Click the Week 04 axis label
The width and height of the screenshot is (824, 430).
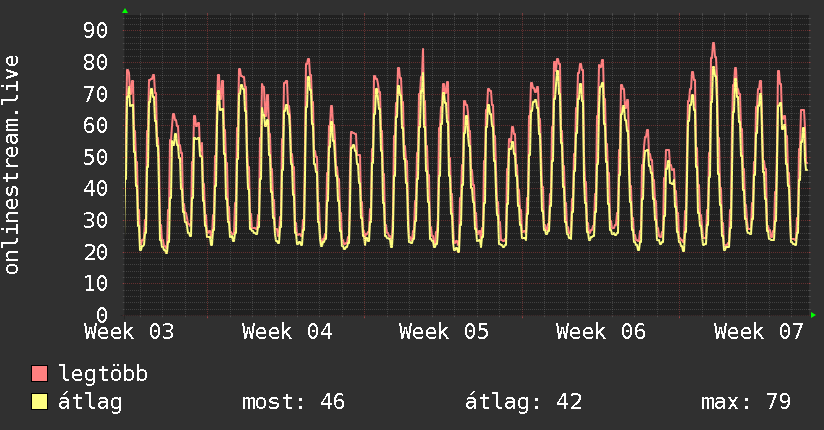click(x=287, y=332)
